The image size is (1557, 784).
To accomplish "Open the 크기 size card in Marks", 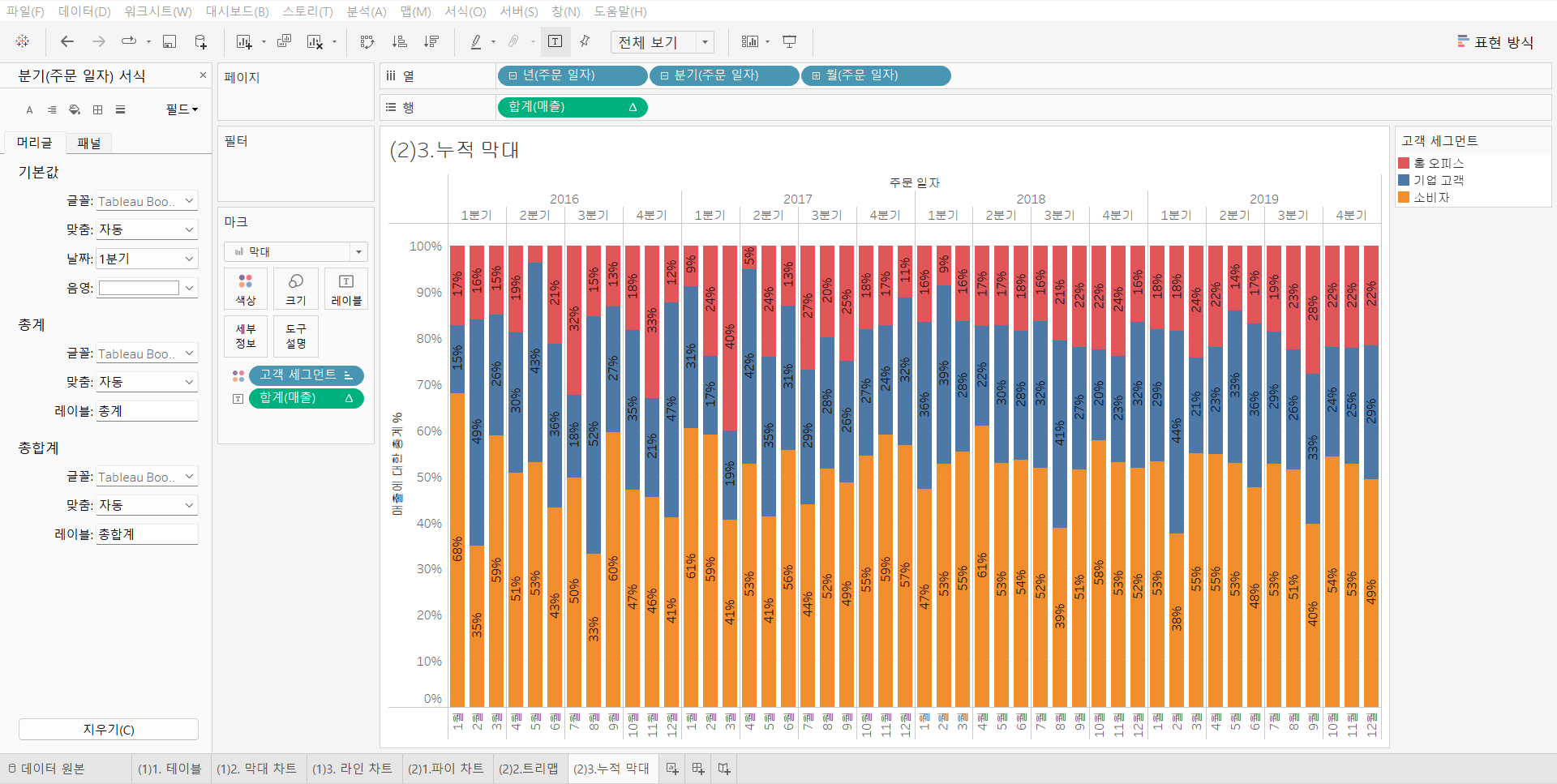I will pyautogui.click(x=296, y=289).
